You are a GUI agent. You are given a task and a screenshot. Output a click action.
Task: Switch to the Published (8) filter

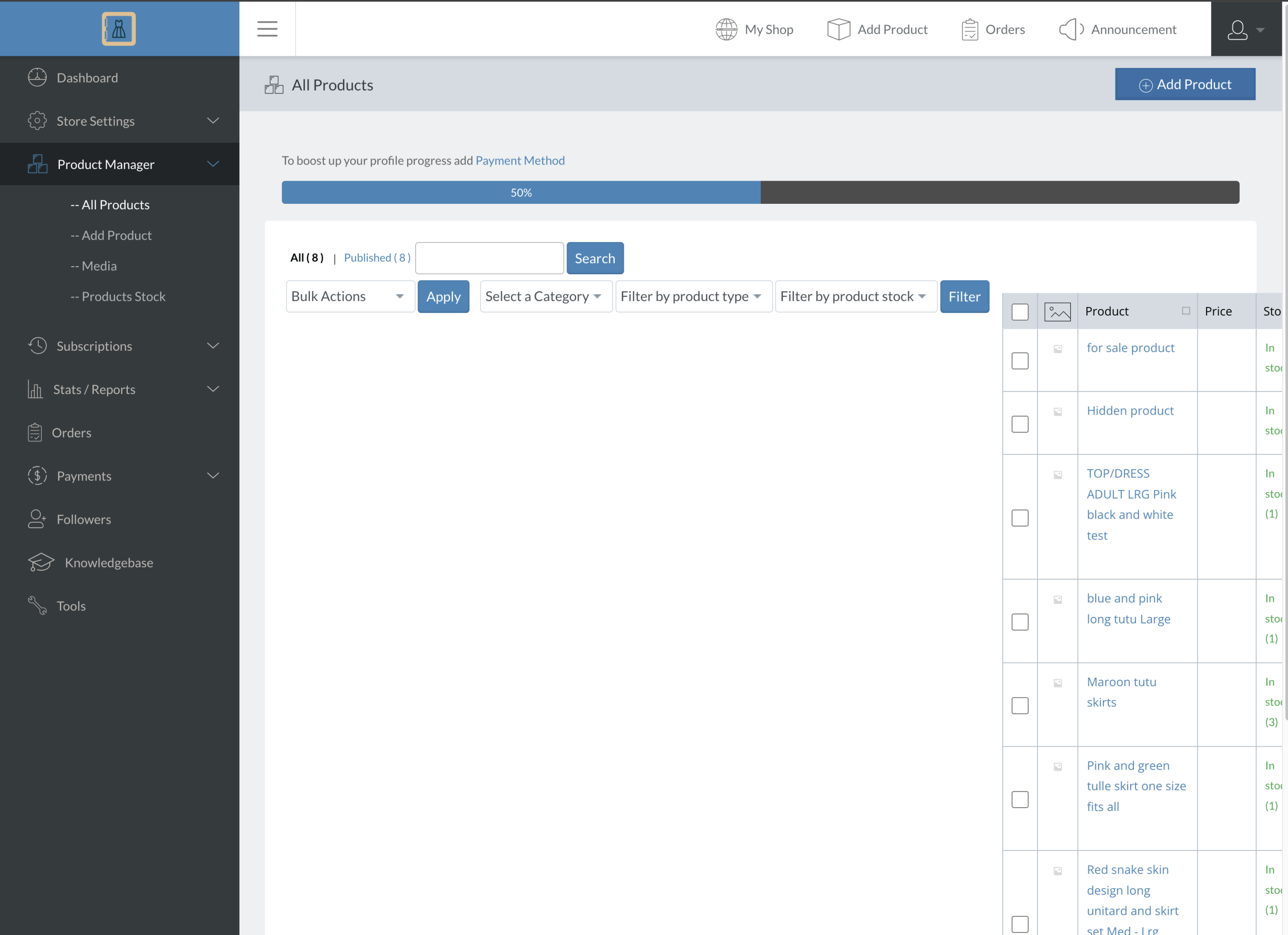point(377,258)
